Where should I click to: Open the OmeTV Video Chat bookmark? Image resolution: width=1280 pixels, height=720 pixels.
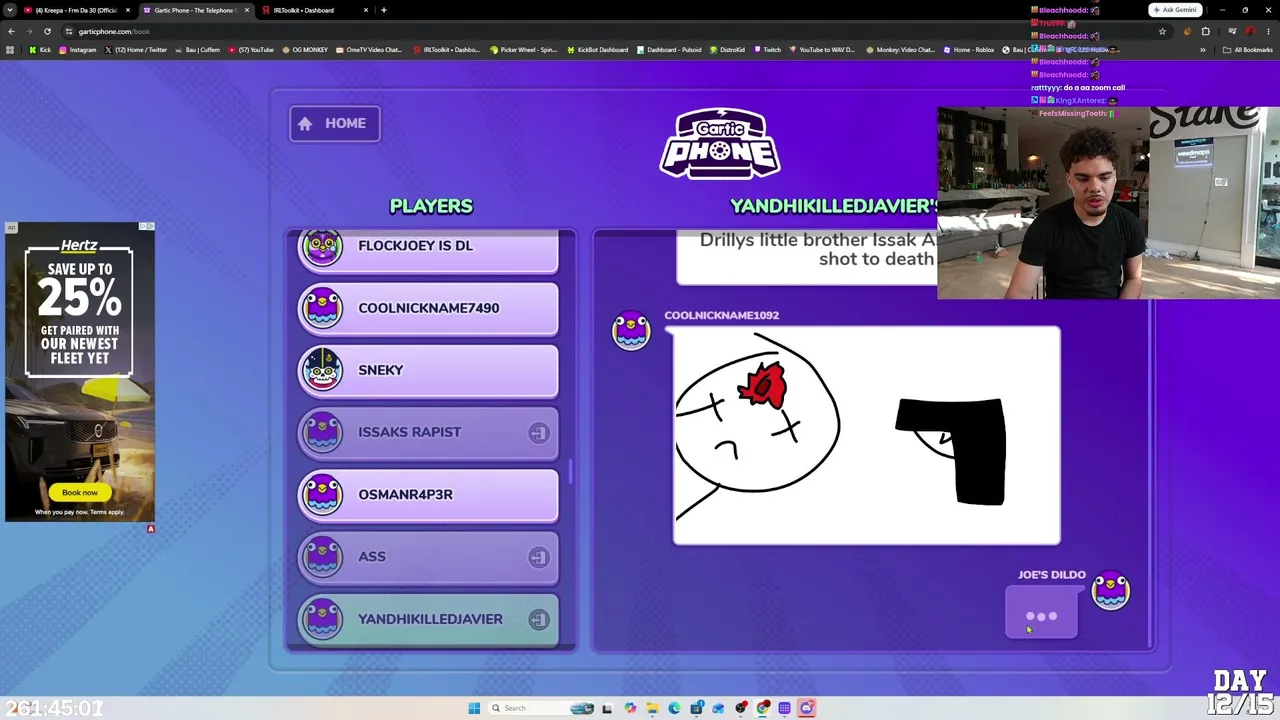click(369, 50)
